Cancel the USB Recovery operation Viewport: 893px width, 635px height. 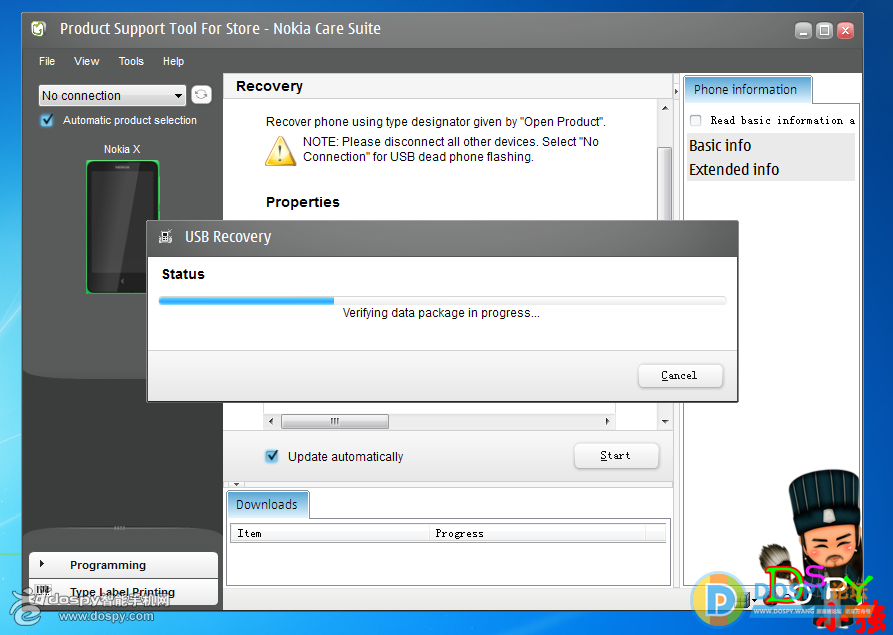[680, 376]
